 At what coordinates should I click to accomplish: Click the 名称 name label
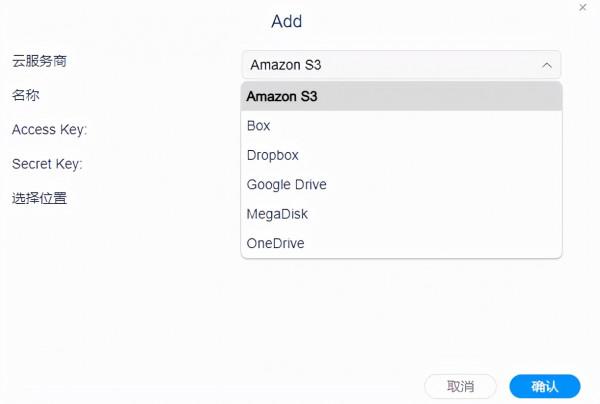coord(25,95)
